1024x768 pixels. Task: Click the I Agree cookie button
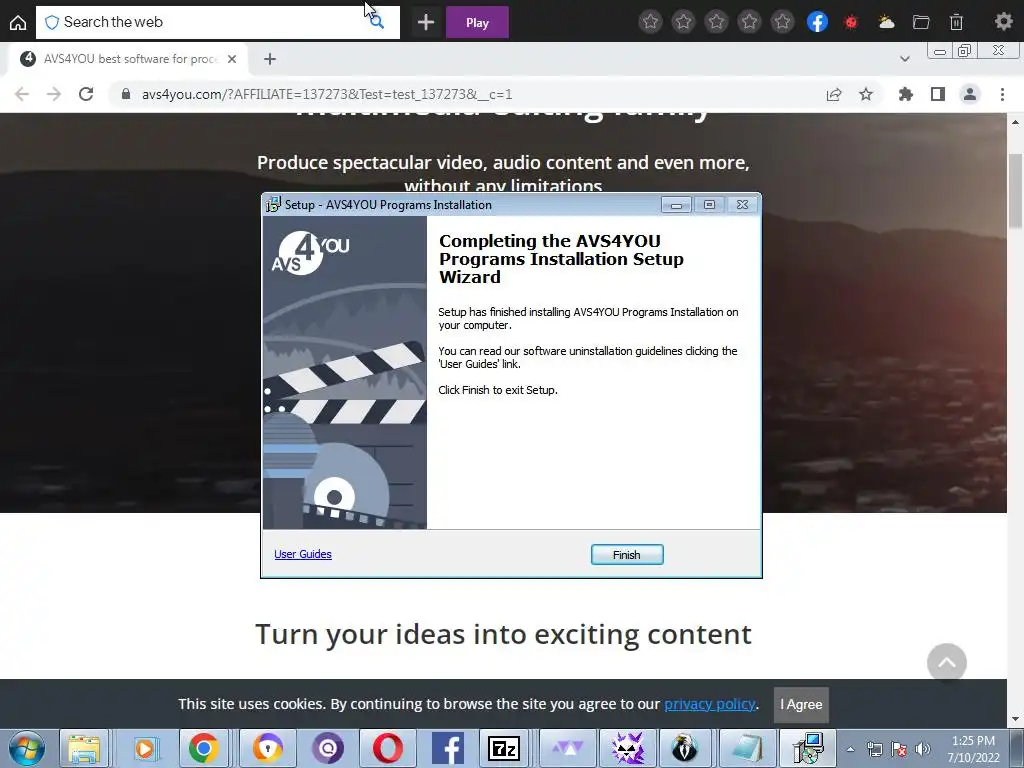pyautogui.click(x=801, y=705)
